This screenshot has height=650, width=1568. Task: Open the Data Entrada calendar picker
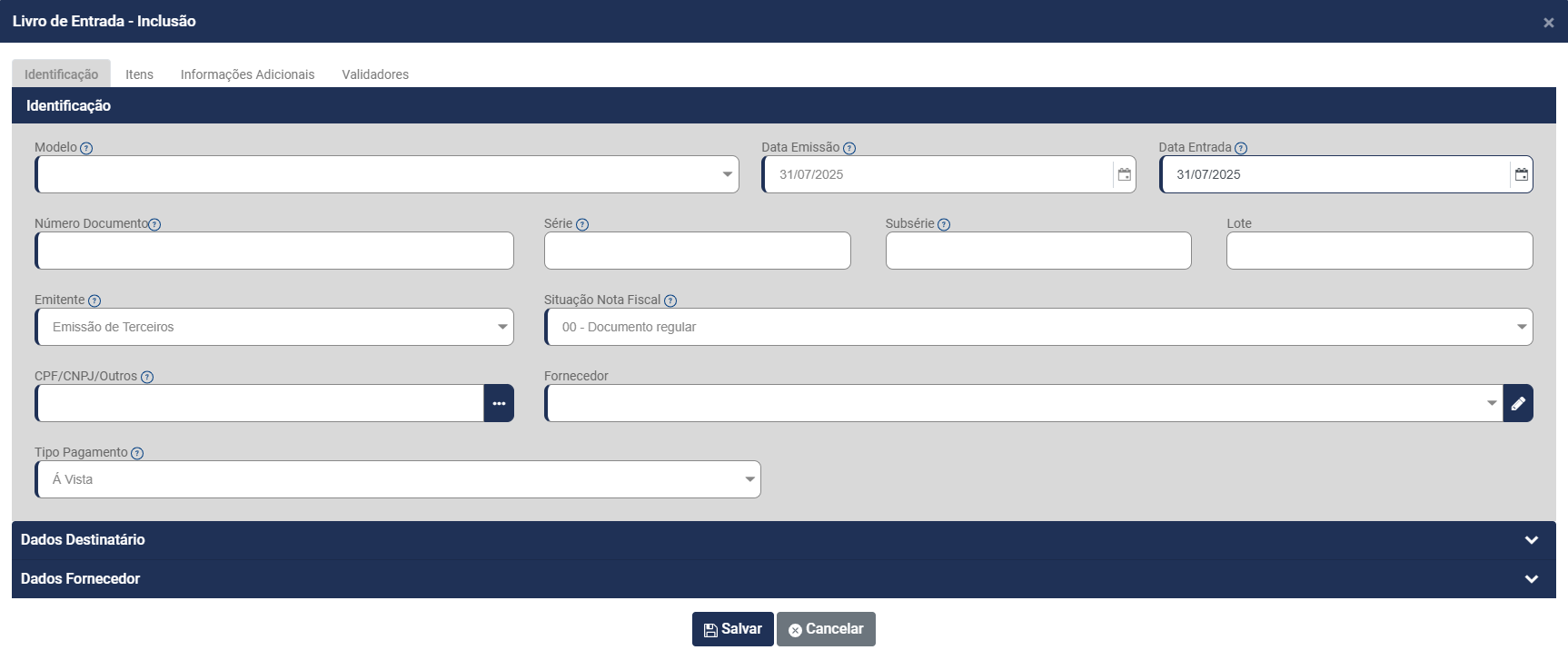1521,174
